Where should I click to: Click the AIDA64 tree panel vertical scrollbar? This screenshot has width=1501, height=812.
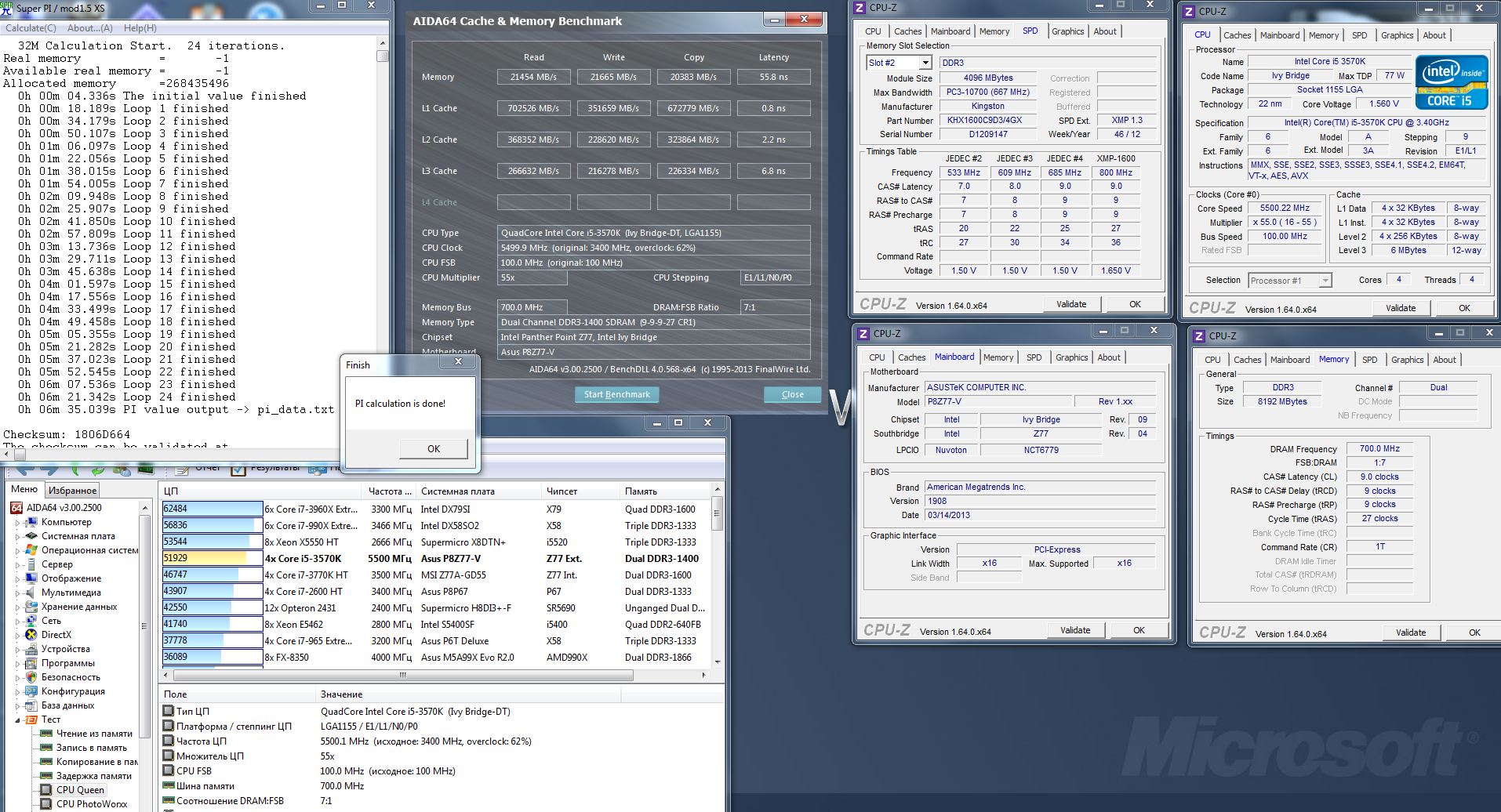144,625
